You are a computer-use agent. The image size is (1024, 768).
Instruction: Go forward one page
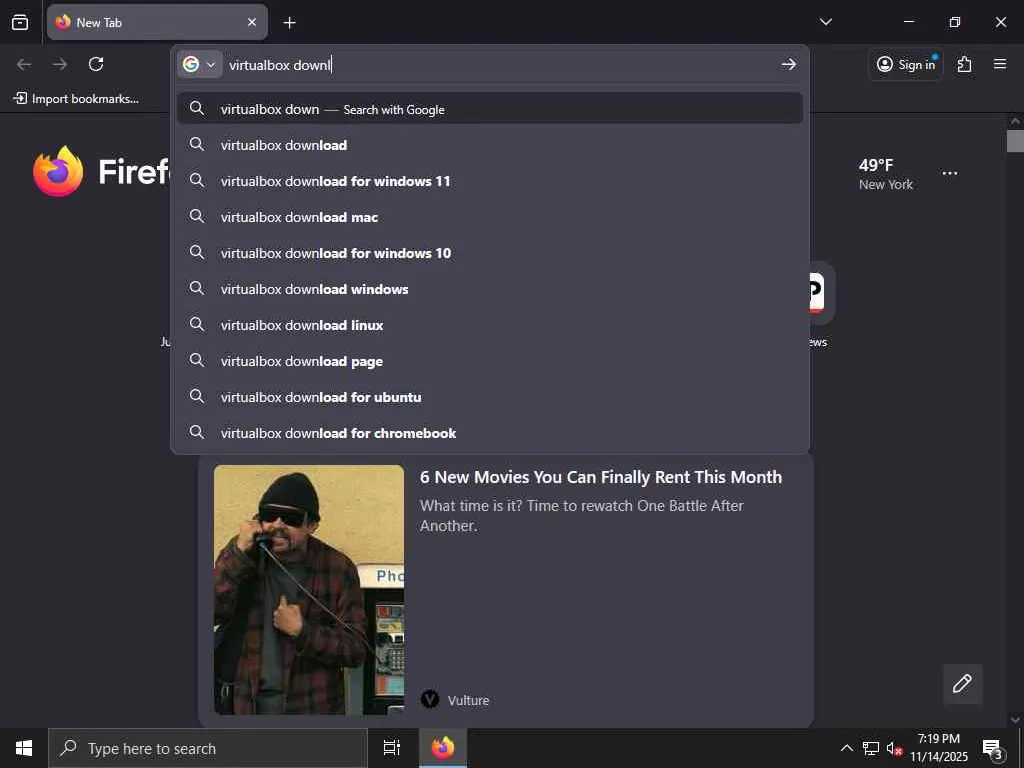60,64
